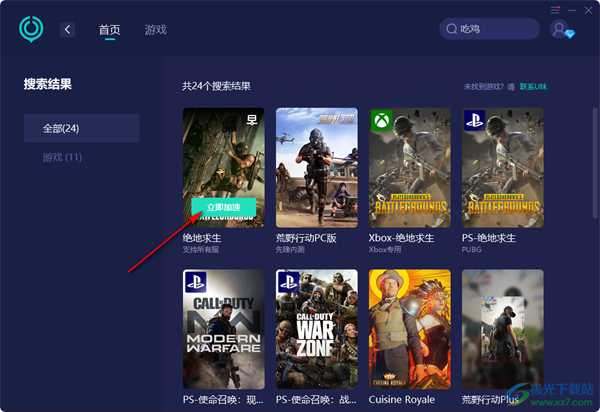
Task: Click PlayStation badge on Warzone cover
Action: [x=289, y=282]
